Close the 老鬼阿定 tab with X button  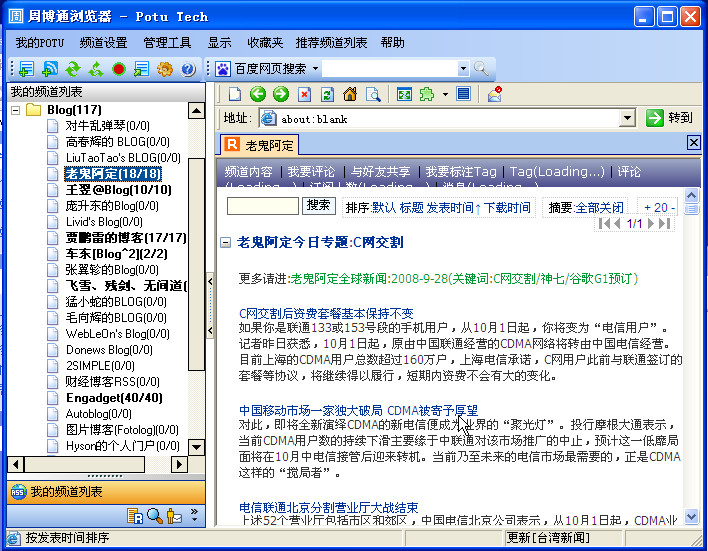(x=694, y=143)
